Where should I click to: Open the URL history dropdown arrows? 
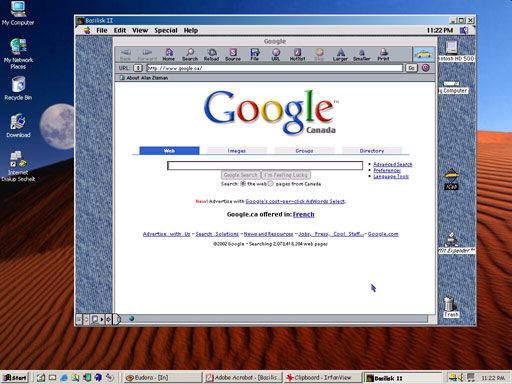coord(138,68)
